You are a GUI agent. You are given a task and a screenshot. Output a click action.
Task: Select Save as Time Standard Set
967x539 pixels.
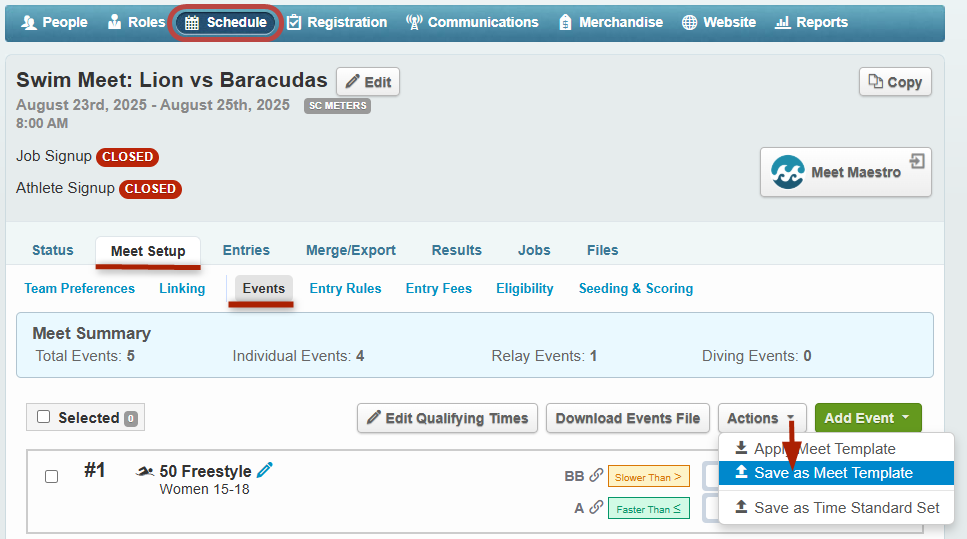846,507
